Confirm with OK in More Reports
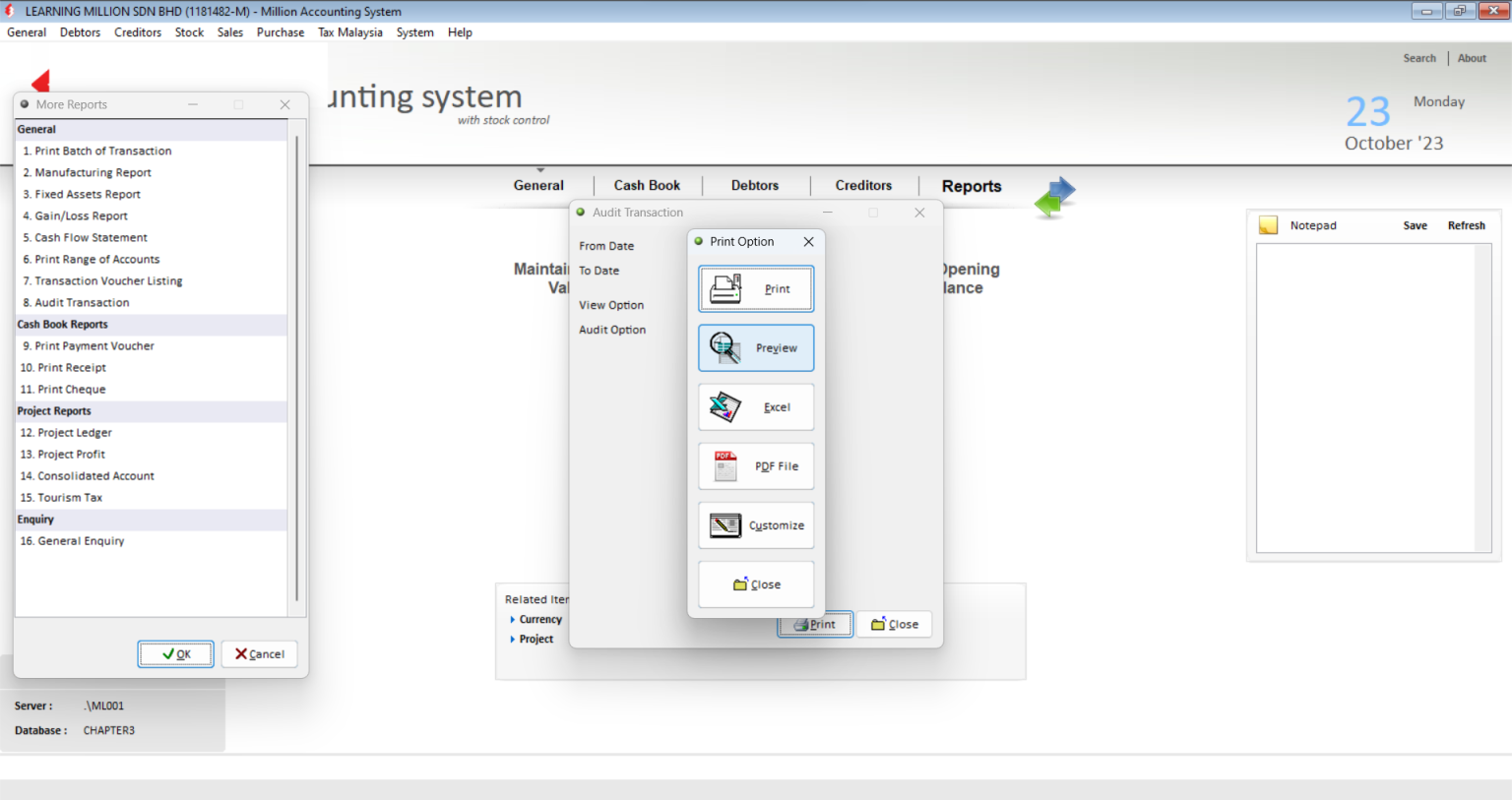 175,654
